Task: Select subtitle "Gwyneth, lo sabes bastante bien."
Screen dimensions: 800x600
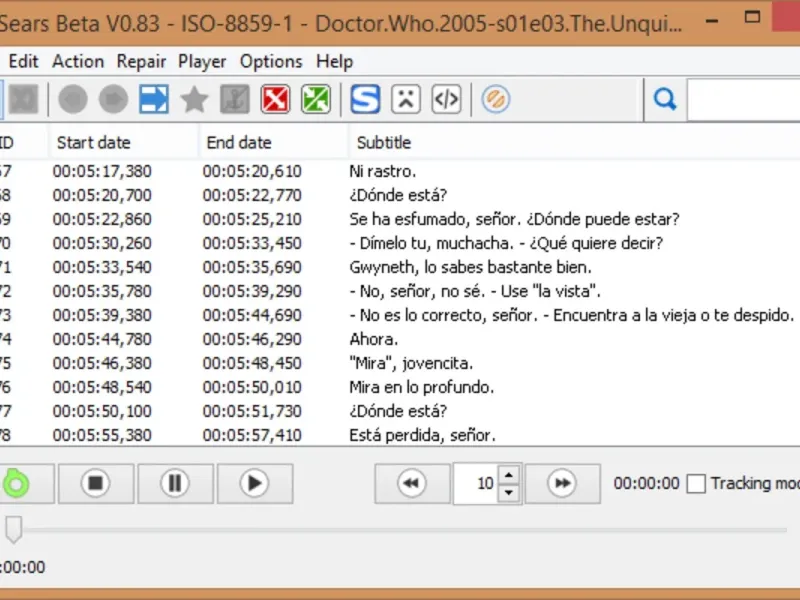Action: pyautogui.click(x=470, y=267)
